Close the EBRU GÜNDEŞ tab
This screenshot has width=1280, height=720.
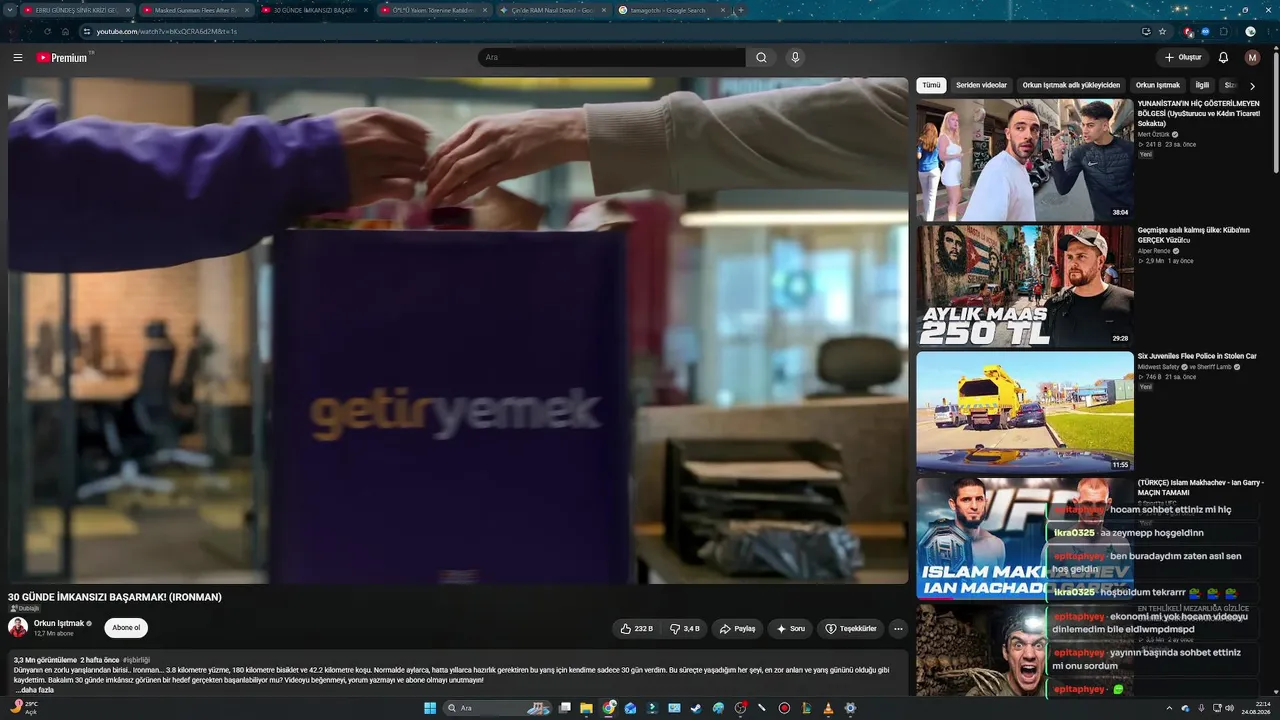(x=128, y=10)
